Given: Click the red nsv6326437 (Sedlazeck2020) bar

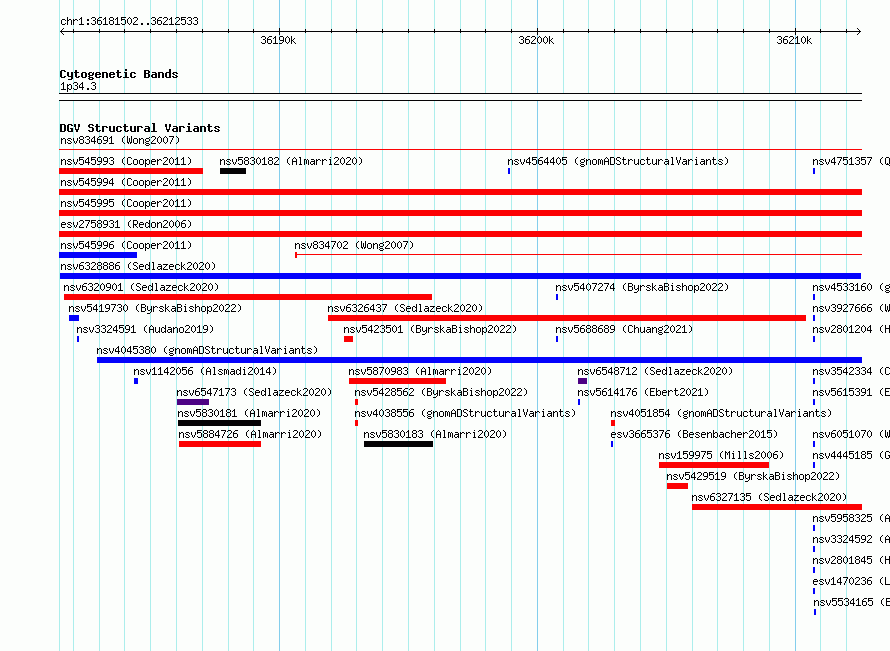Looking at the screenshot, I should [x=567, y=318].
